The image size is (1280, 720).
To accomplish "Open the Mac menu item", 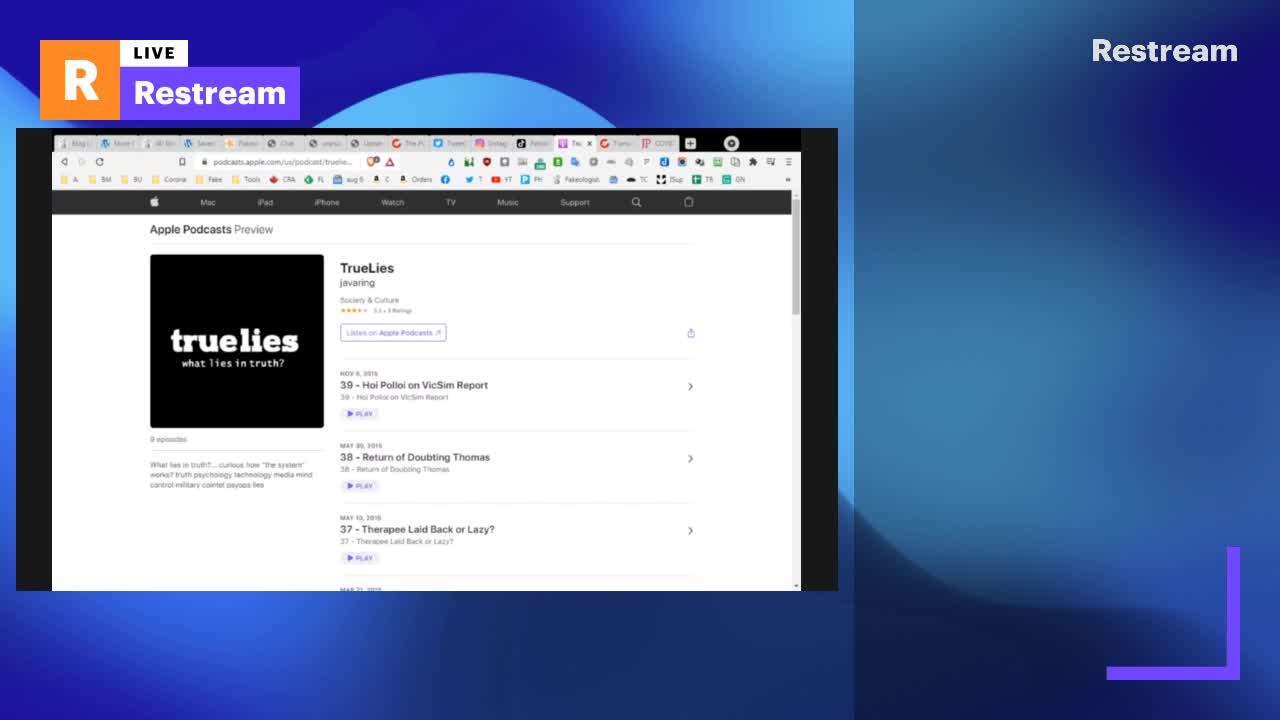I will click(x=208, y=203).
